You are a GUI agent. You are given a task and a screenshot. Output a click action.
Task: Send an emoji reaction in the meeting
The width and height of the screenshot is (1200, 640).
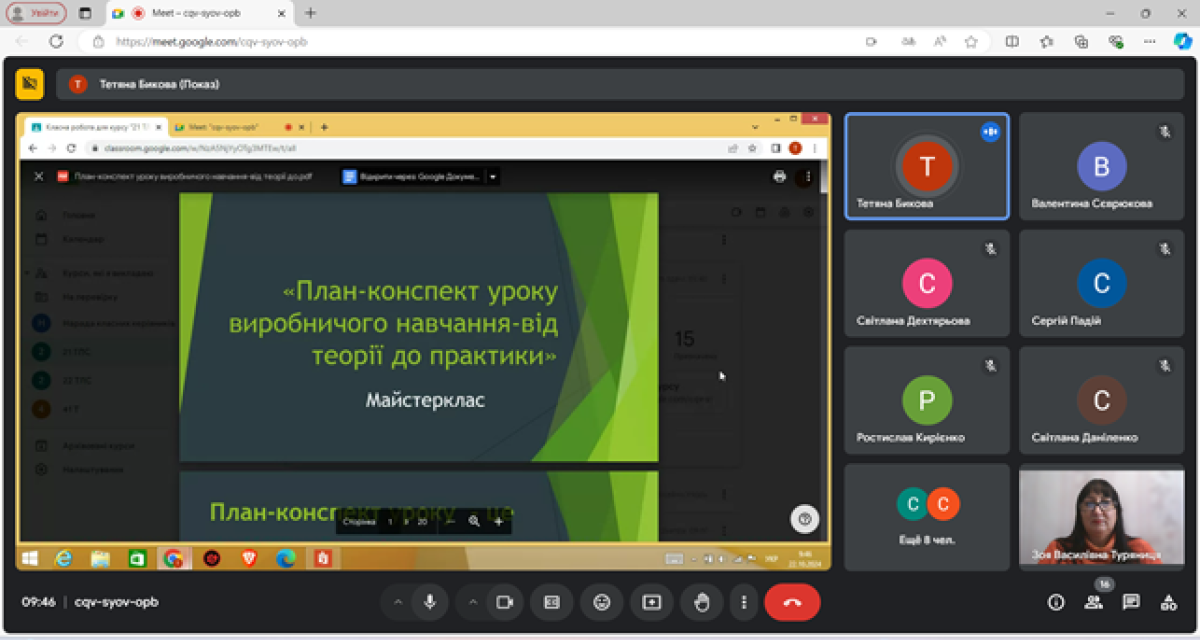pos(601,602)
